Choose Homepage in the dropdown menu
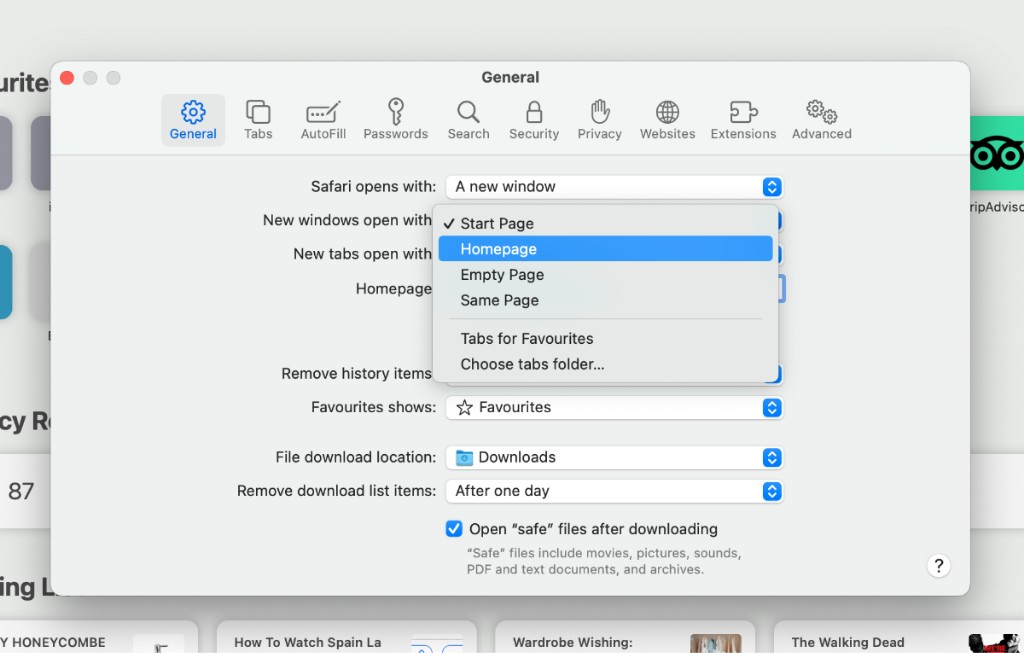Viewport: 1024px width, 653px height. (605, 249)
